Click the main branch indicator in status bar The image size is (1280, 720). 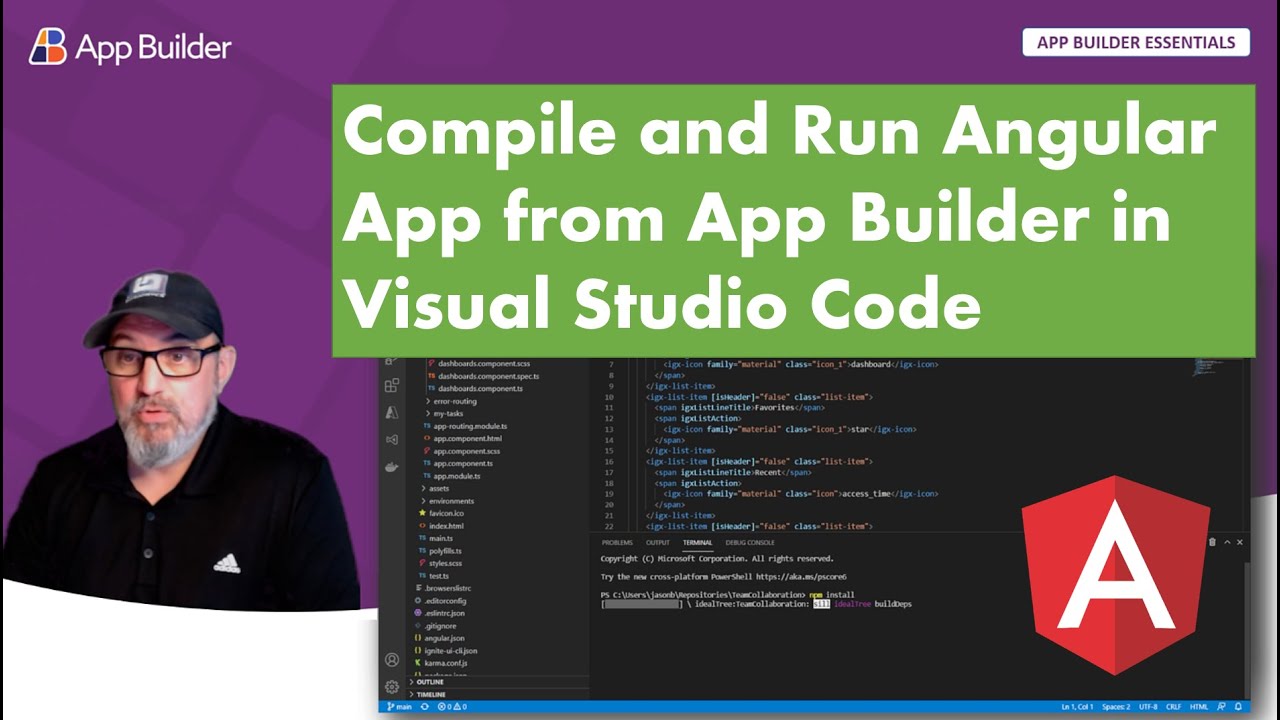399,706
